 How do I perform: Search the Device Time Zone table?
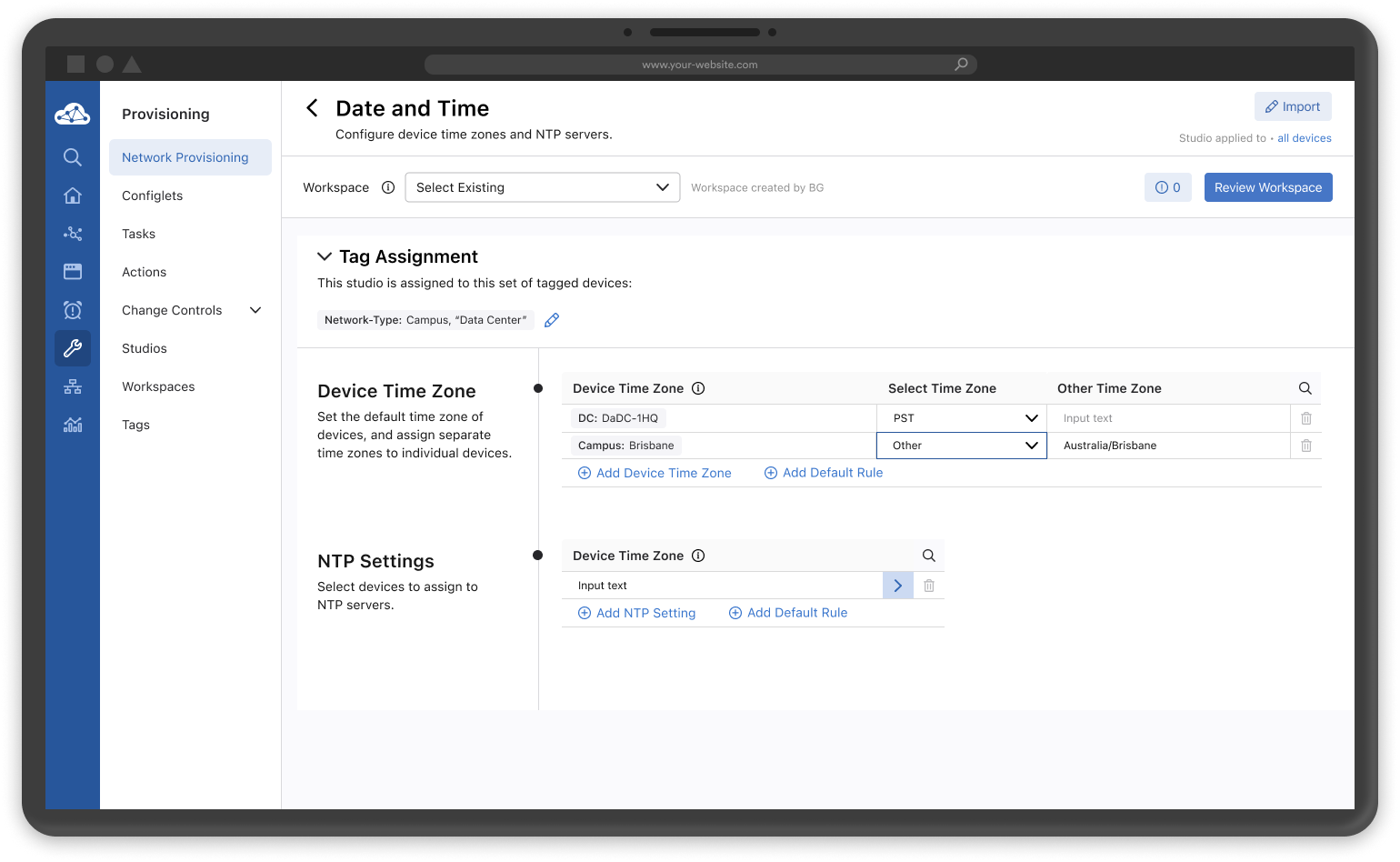pyautogui.click(x=1305, y=388)
